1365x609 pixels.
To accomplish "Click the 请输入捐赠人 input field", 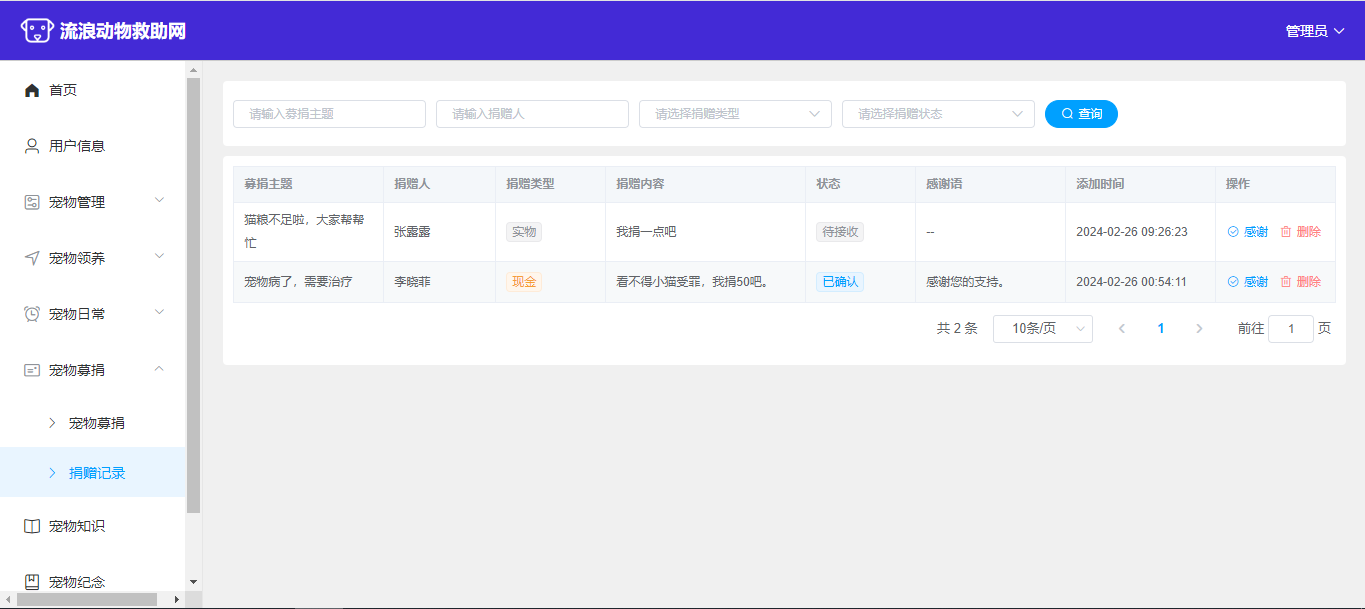I will [x=532, y=114].
